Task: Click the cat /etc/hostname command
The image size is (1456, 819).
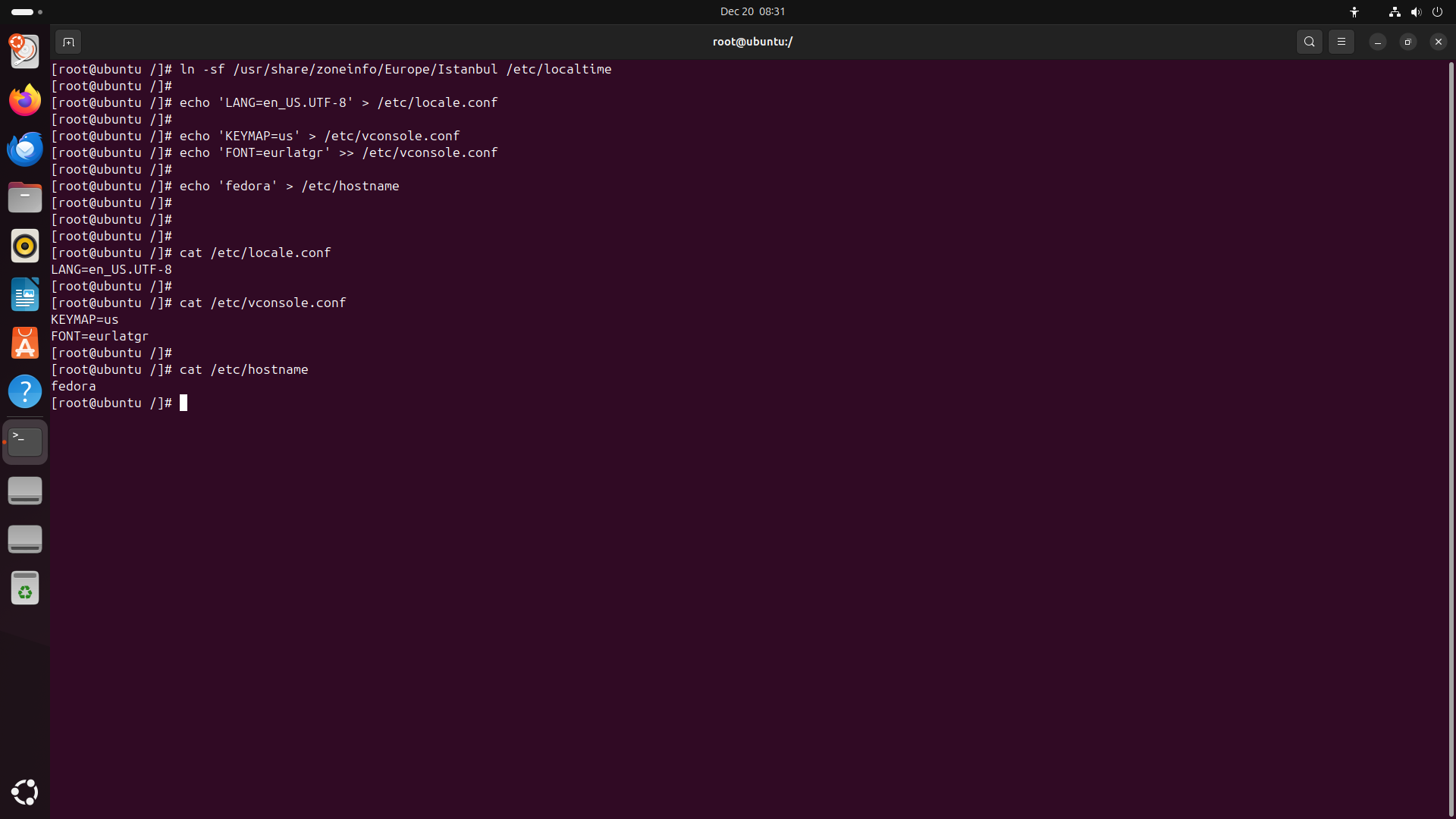Action: [244, 369]
